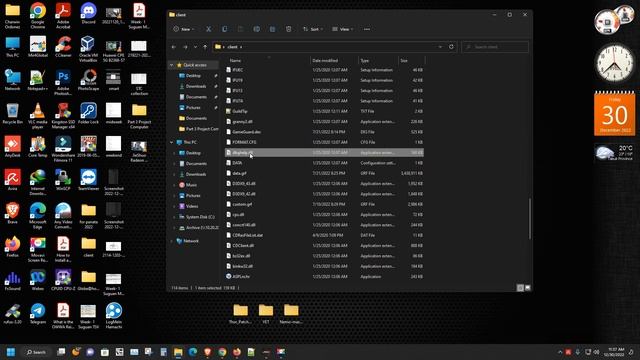The height and width of the screenshot is (360, 640).
Task: Expand the address bar history dropdown
Action: click(x=440, y=47)
